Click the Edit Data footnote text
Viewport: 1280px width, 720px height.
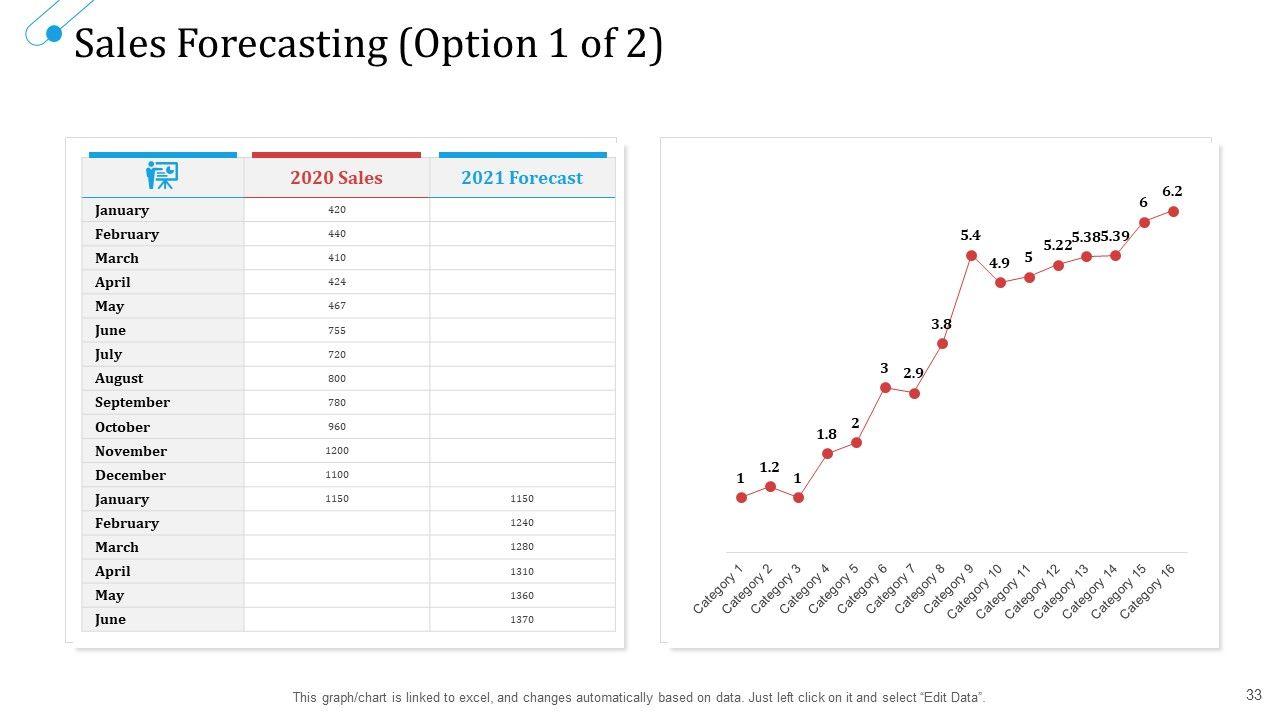[638, 697]
